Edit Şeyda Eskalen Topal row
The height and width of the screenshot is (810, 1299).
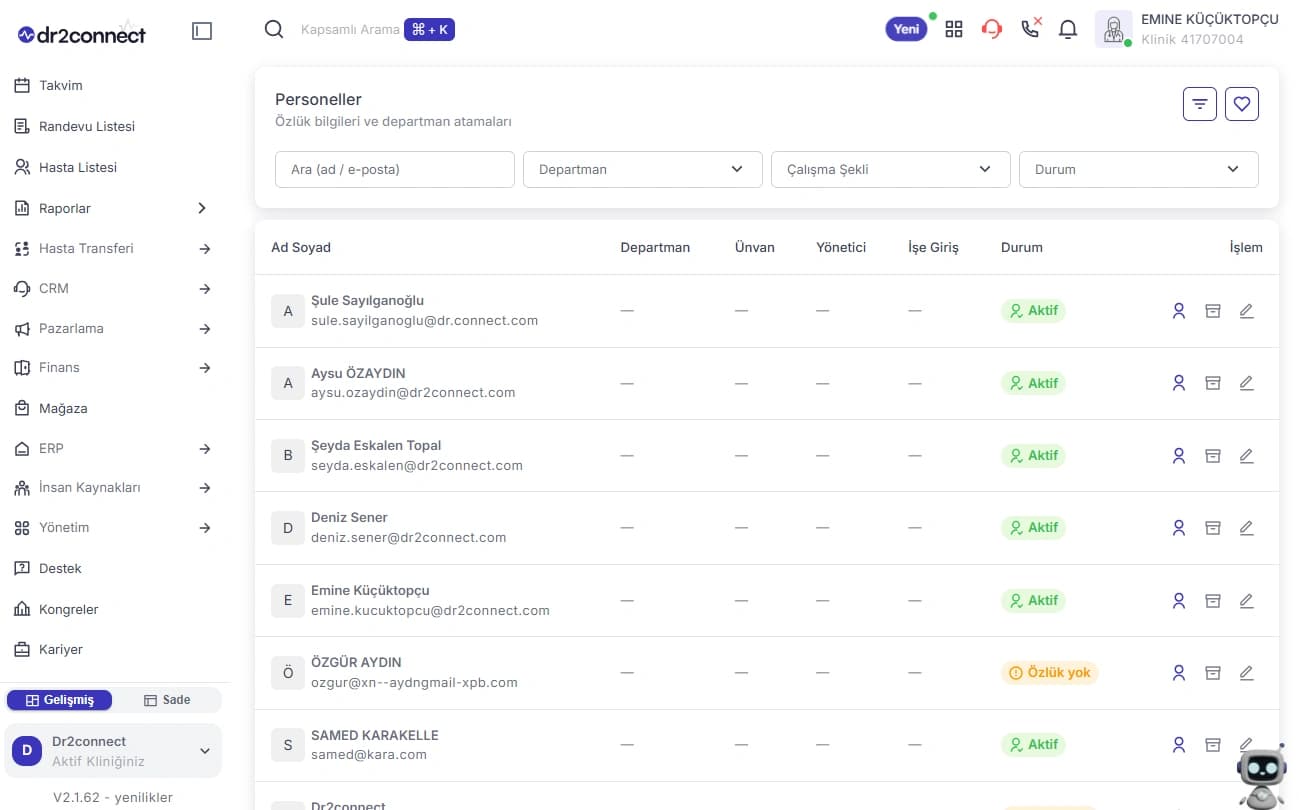click(x=1246, y=455)
